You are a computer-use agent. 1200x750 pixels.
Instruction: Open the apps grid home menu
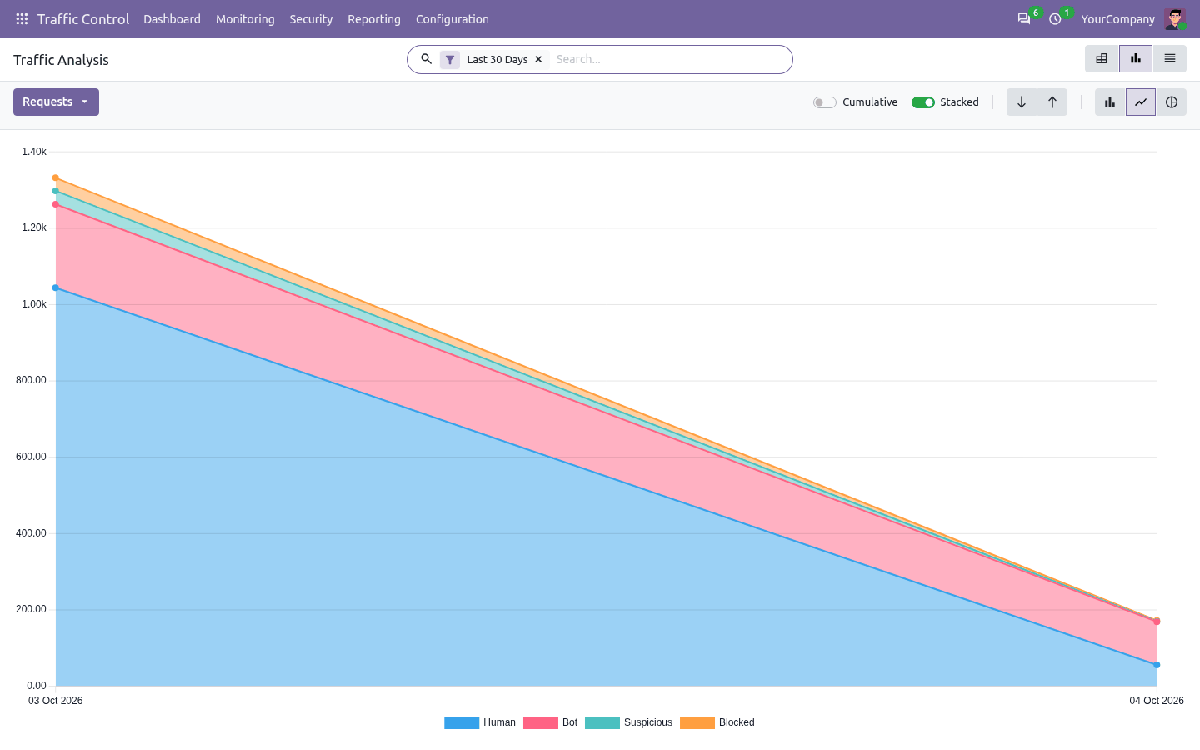point(22,19)
